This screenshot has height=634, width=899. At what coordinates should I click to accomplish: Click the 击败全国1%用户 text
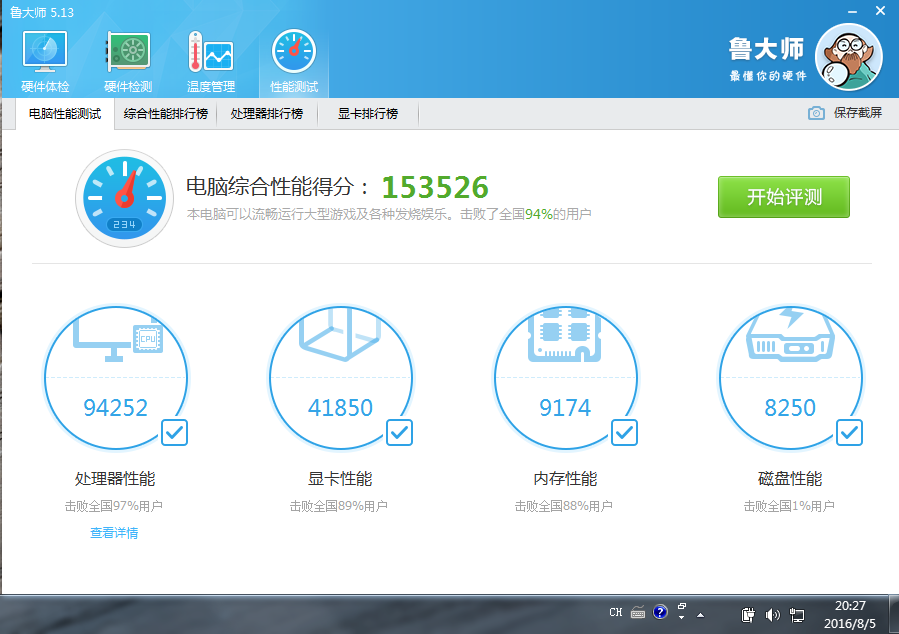tap(789, 506)
